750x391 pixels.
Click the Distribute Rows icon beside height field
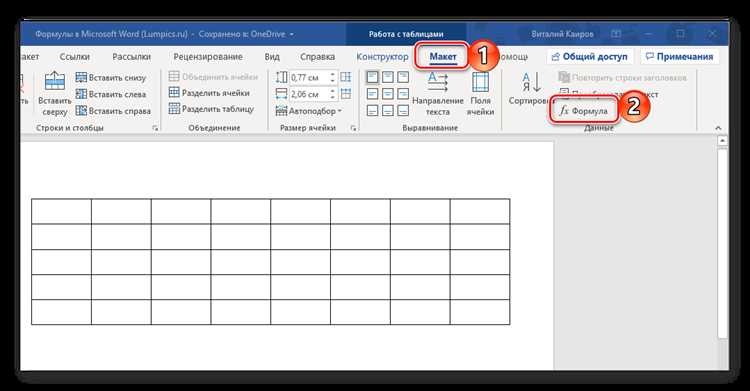[x=345, y=77]
